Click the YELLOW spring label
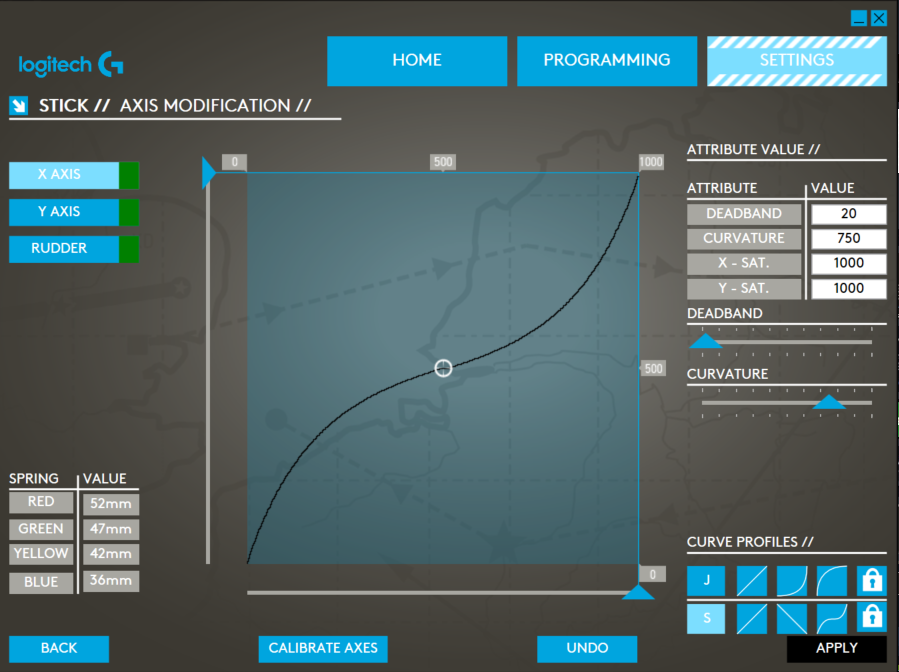Screen dimensions: 899x672 click(x=41, y=554)
